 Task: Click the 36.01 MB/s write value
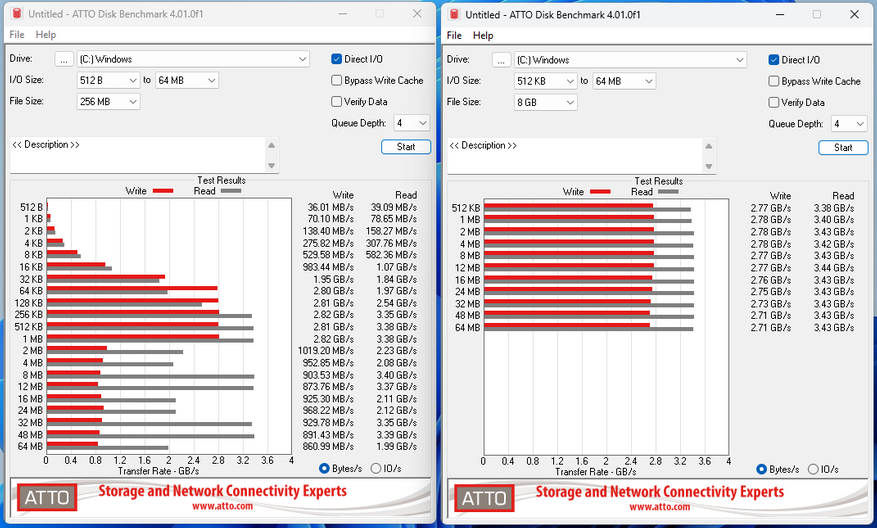point(330,208)
